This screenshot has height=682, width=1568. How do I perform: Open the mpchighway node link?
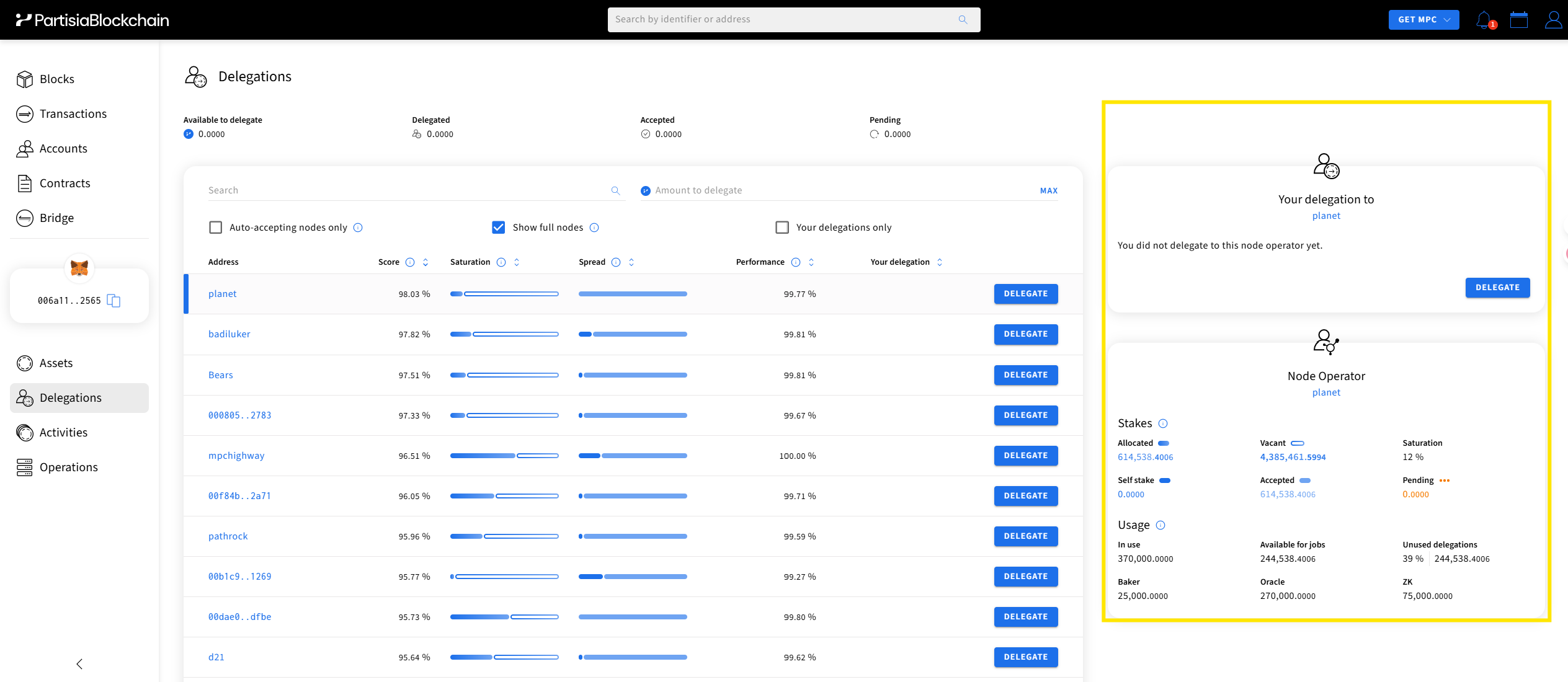(x=236, y=456)
